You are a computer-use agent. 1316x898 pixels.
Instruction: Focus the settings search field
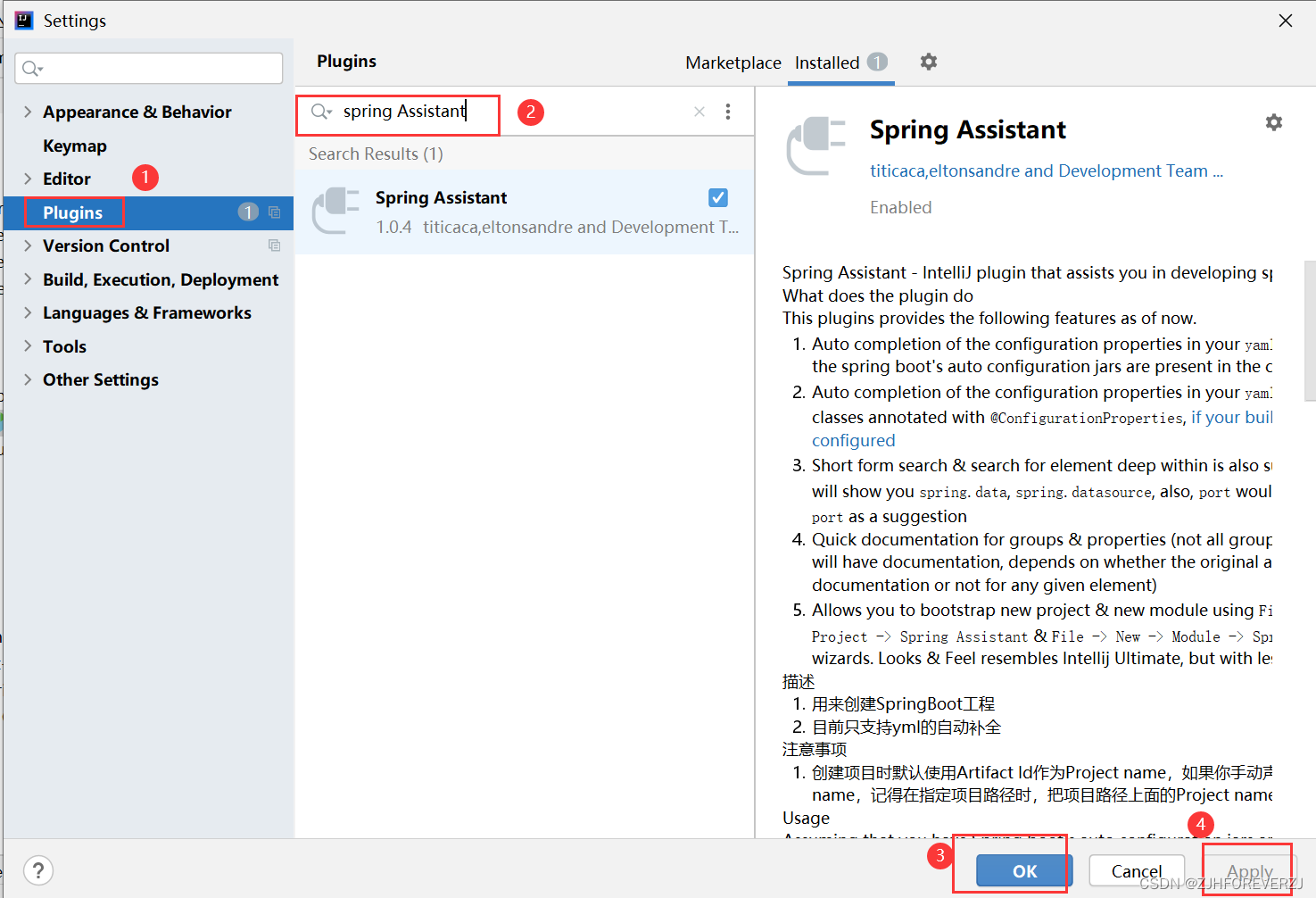149,69
